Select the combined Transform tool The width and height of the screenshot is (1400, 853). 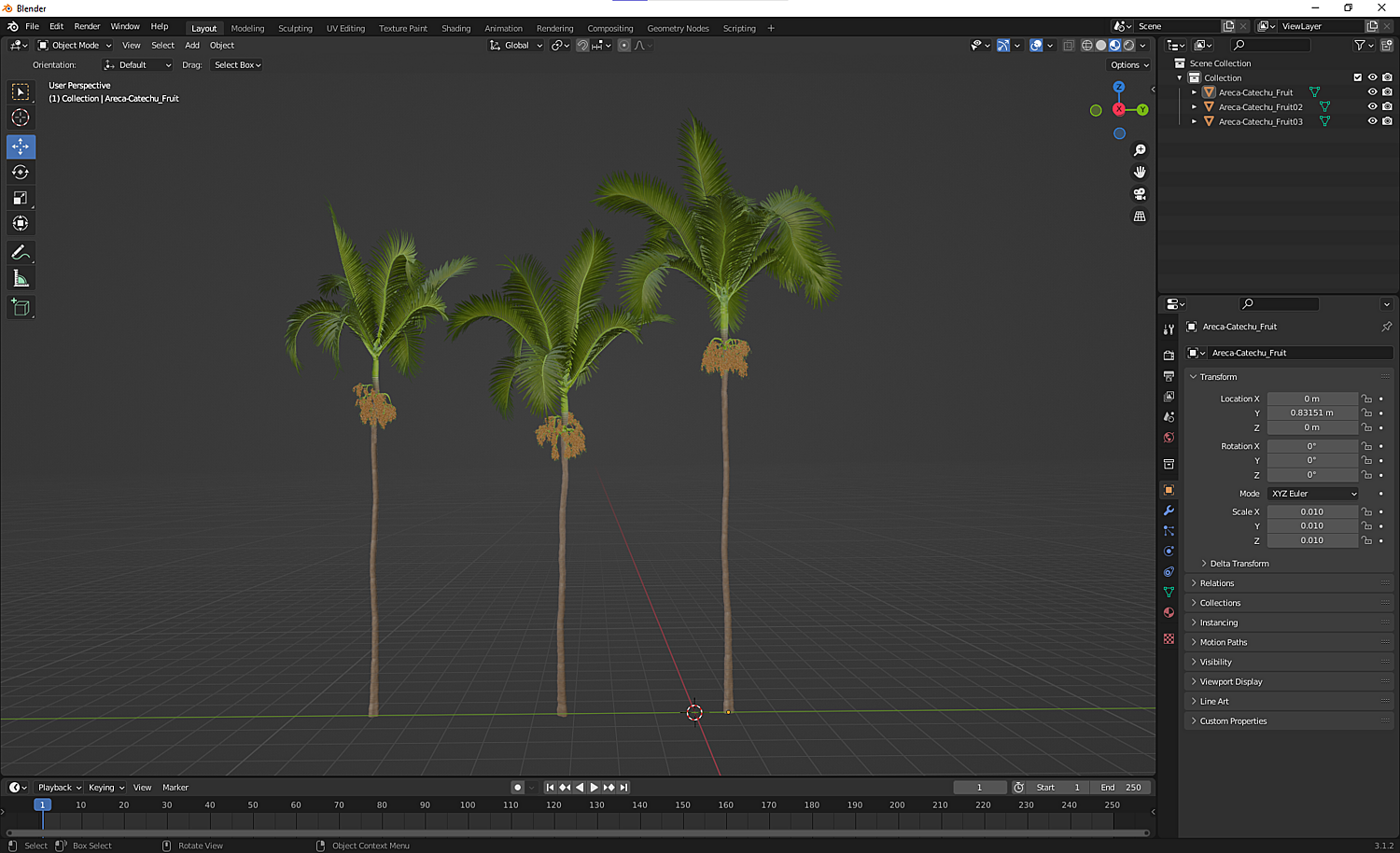21,223
